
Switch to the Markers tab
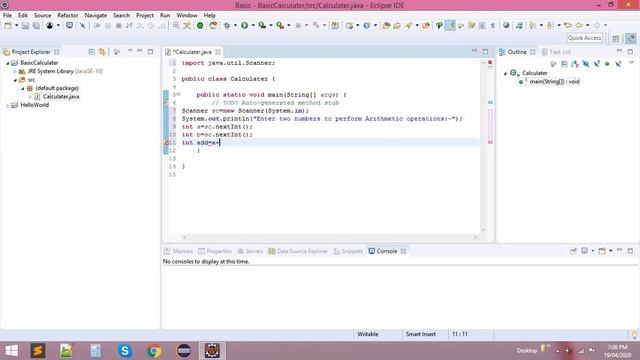(x=178, y=251)
